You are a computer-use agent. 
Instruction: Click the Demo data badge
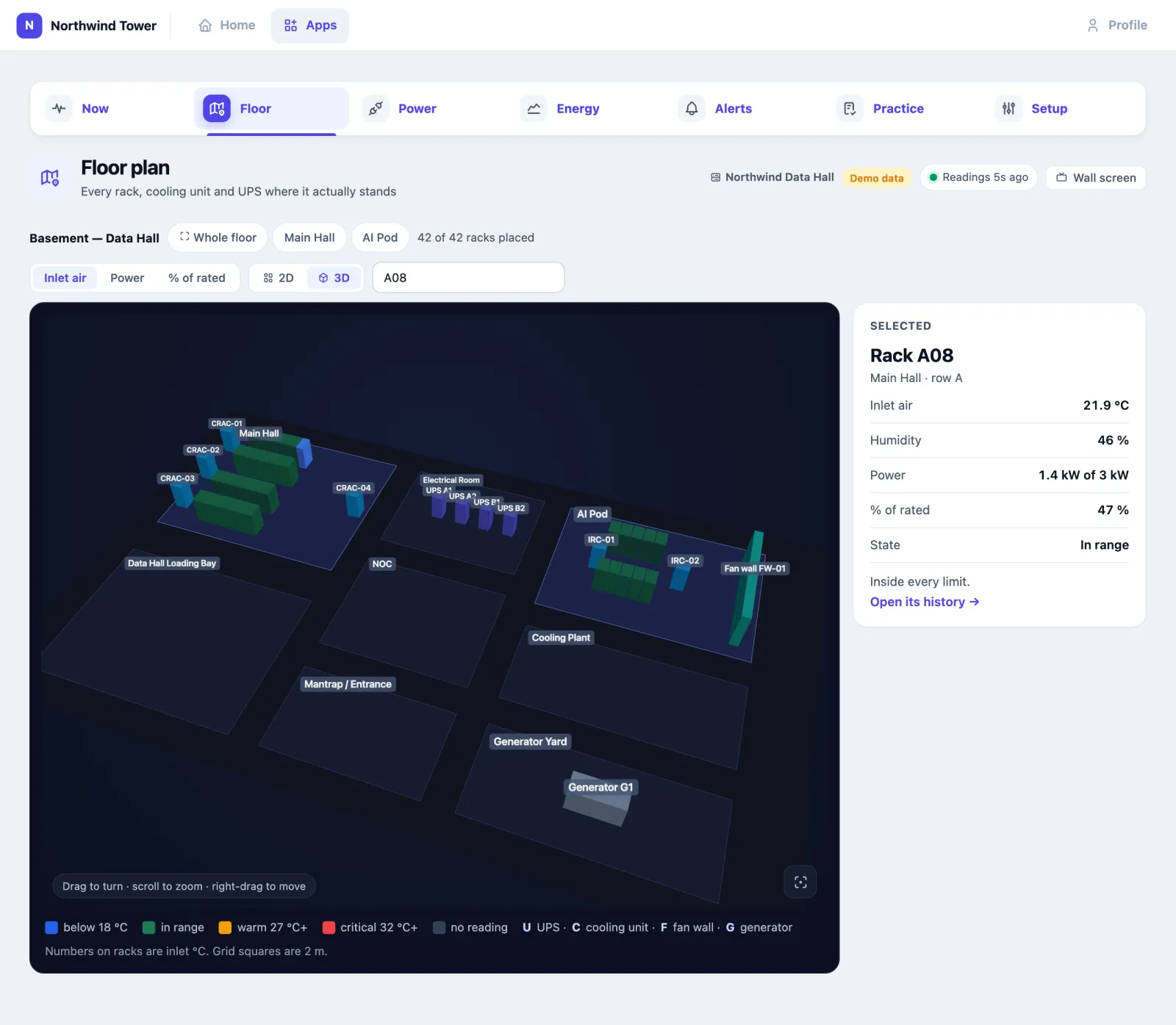coord(876,178)
